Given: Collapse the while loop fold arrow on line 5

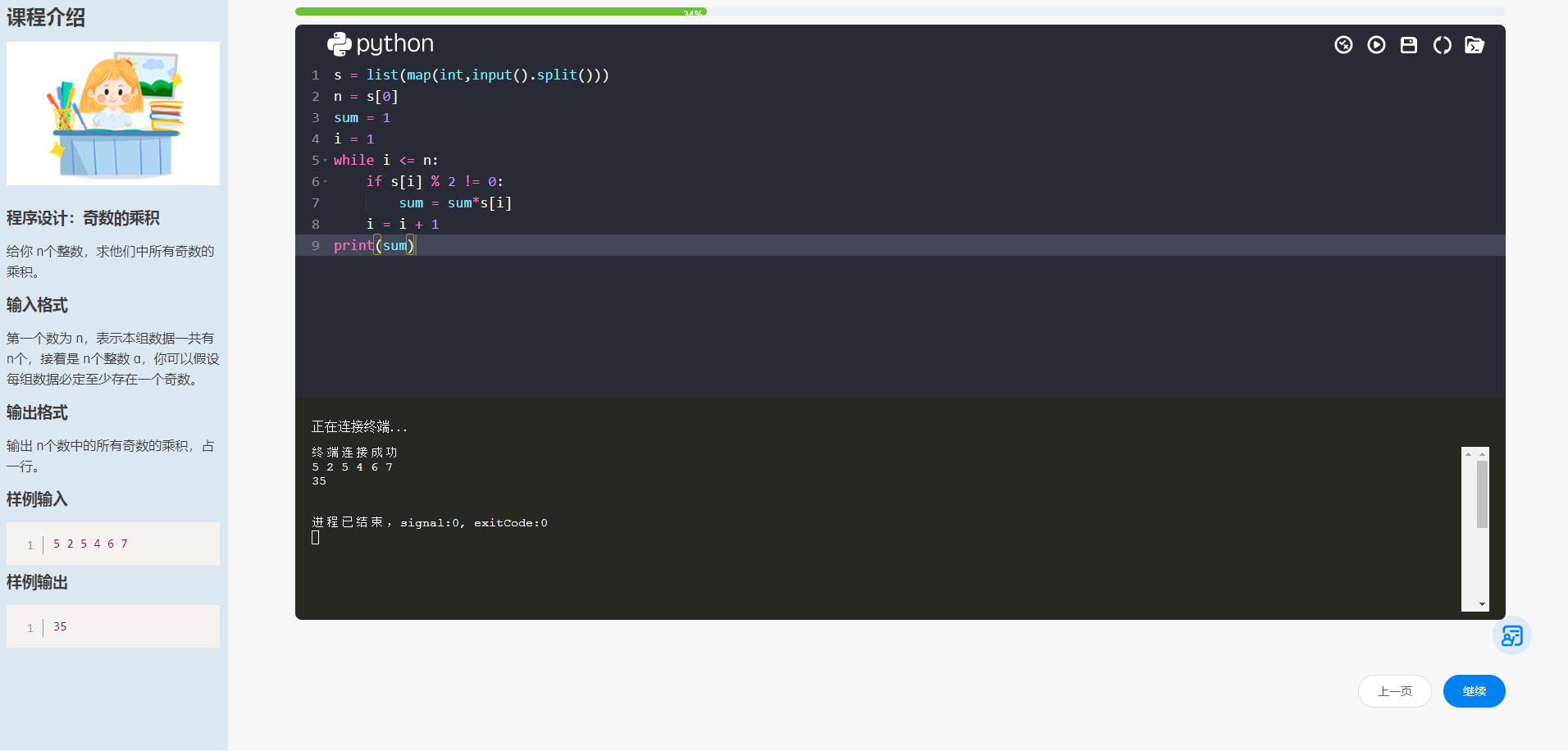Looking at the screenshot, I should pos(326,160).
